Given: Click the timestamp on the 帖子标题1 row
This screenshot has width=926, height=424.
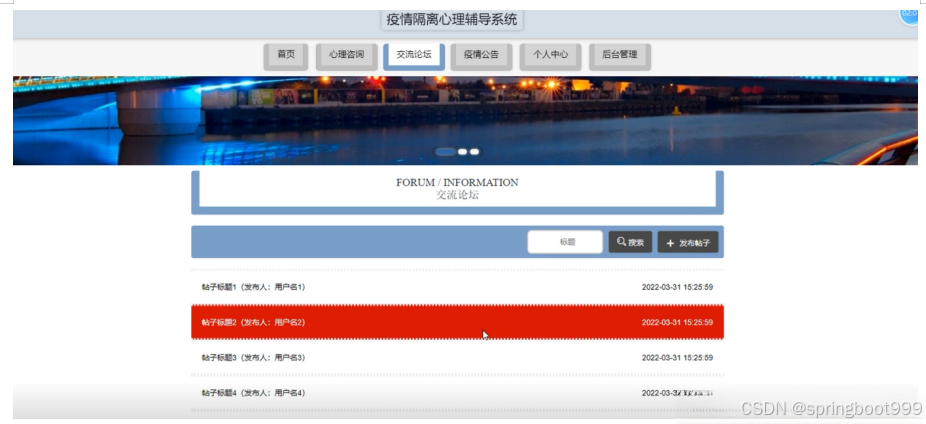Looking at the screenshot, I should (677, 287).
